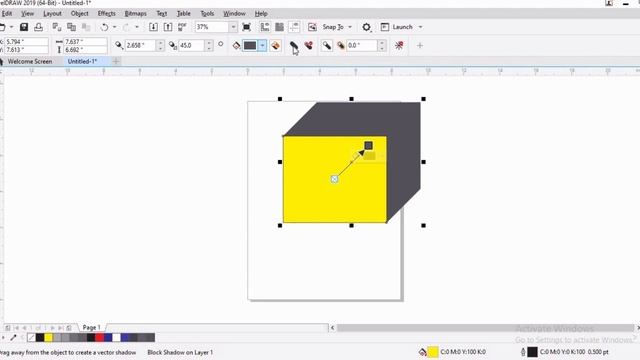Open the Bitmaps menu

[x=136, y=13]
